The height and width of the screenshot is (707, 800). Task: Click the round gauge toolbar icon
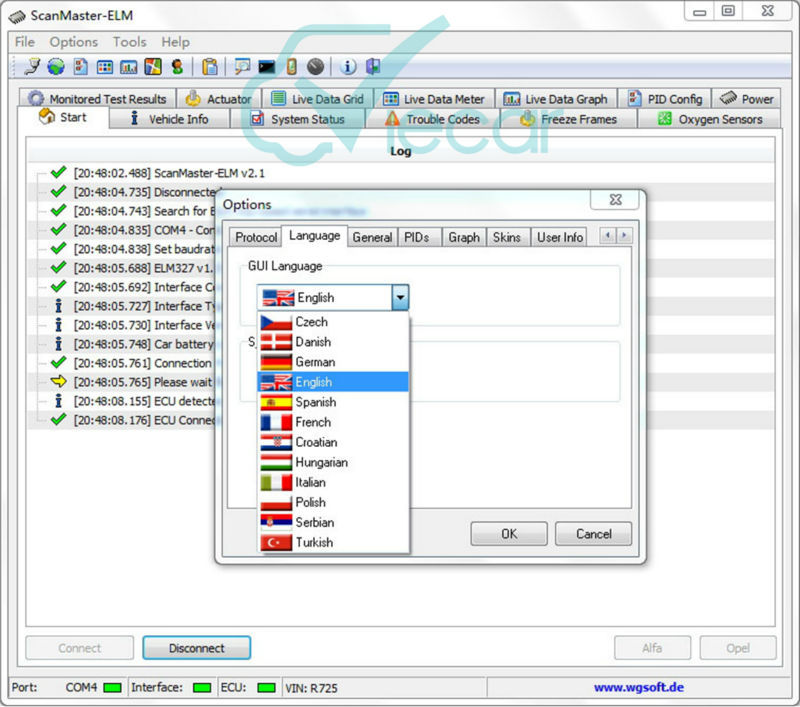(316, 67)
